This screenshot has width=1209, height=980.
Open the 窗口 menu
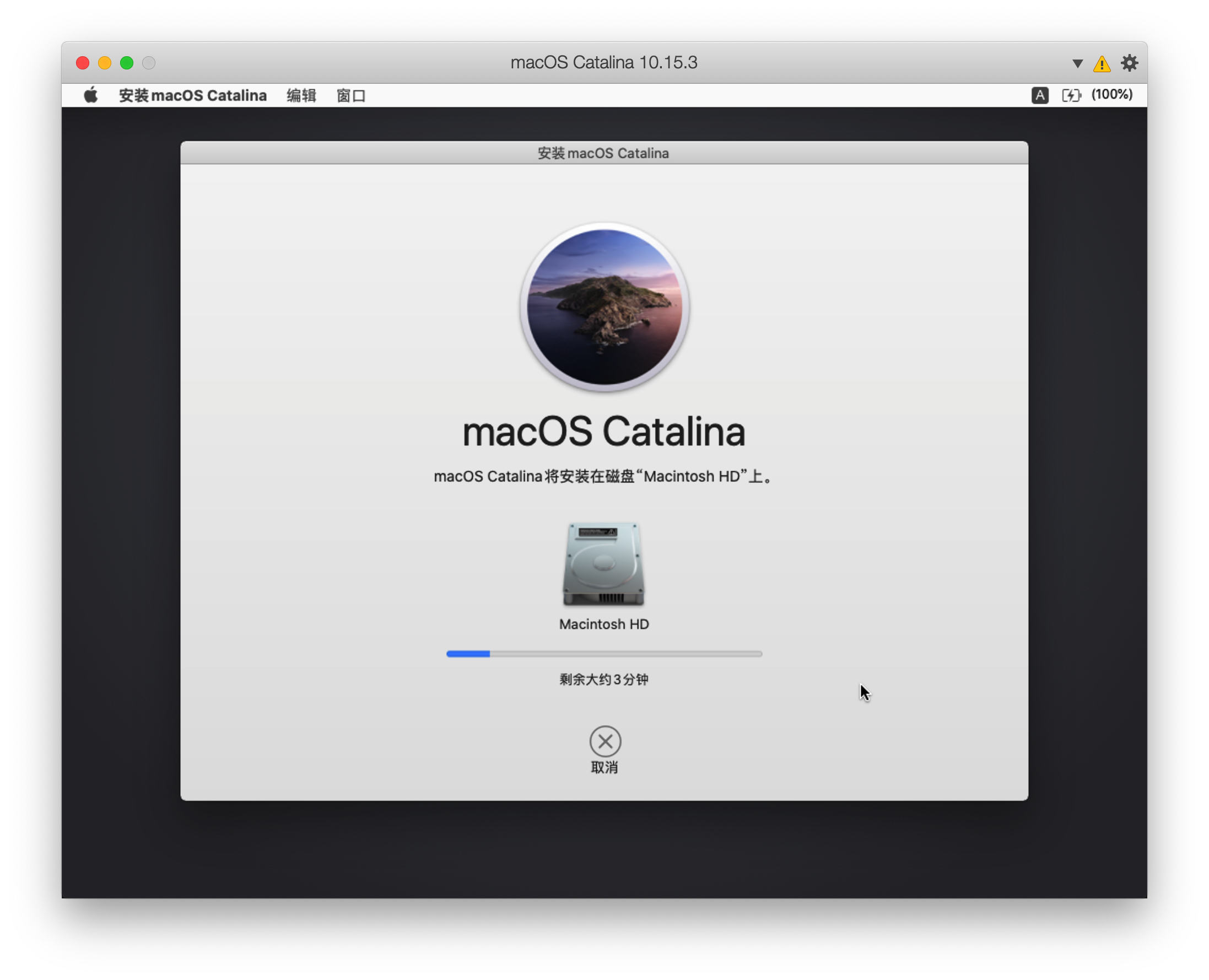[350, 95]
